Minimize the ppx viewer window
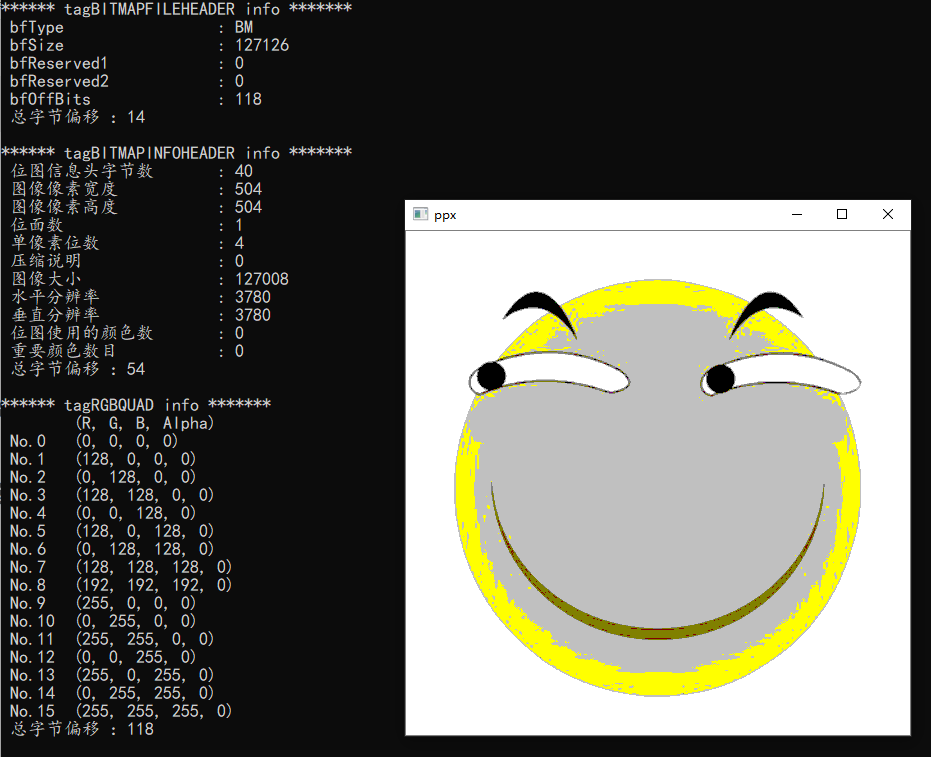 click(797, 214)
